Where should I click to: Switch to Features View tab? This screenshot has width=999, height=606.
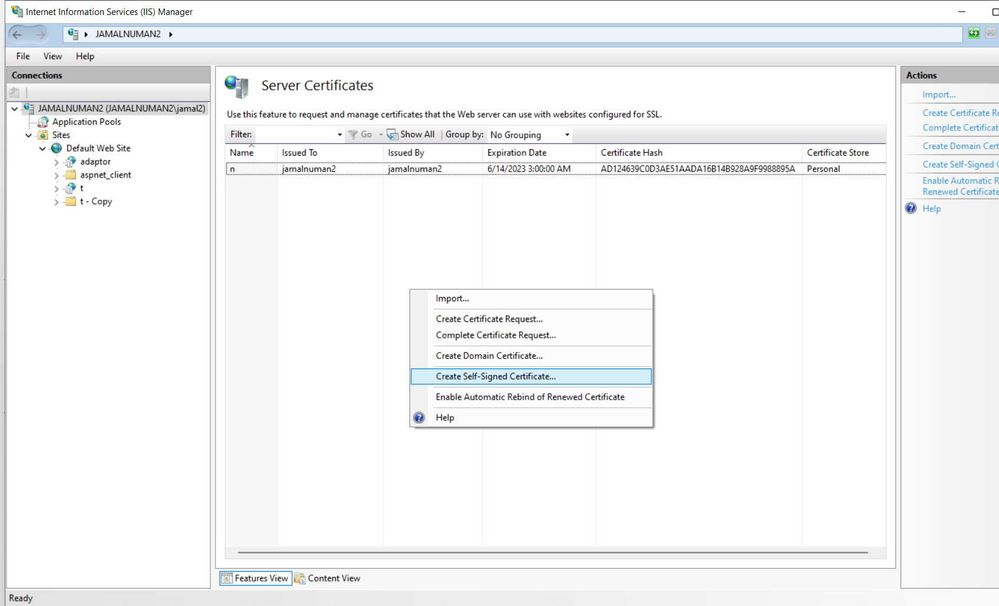(x=255, y=579)
